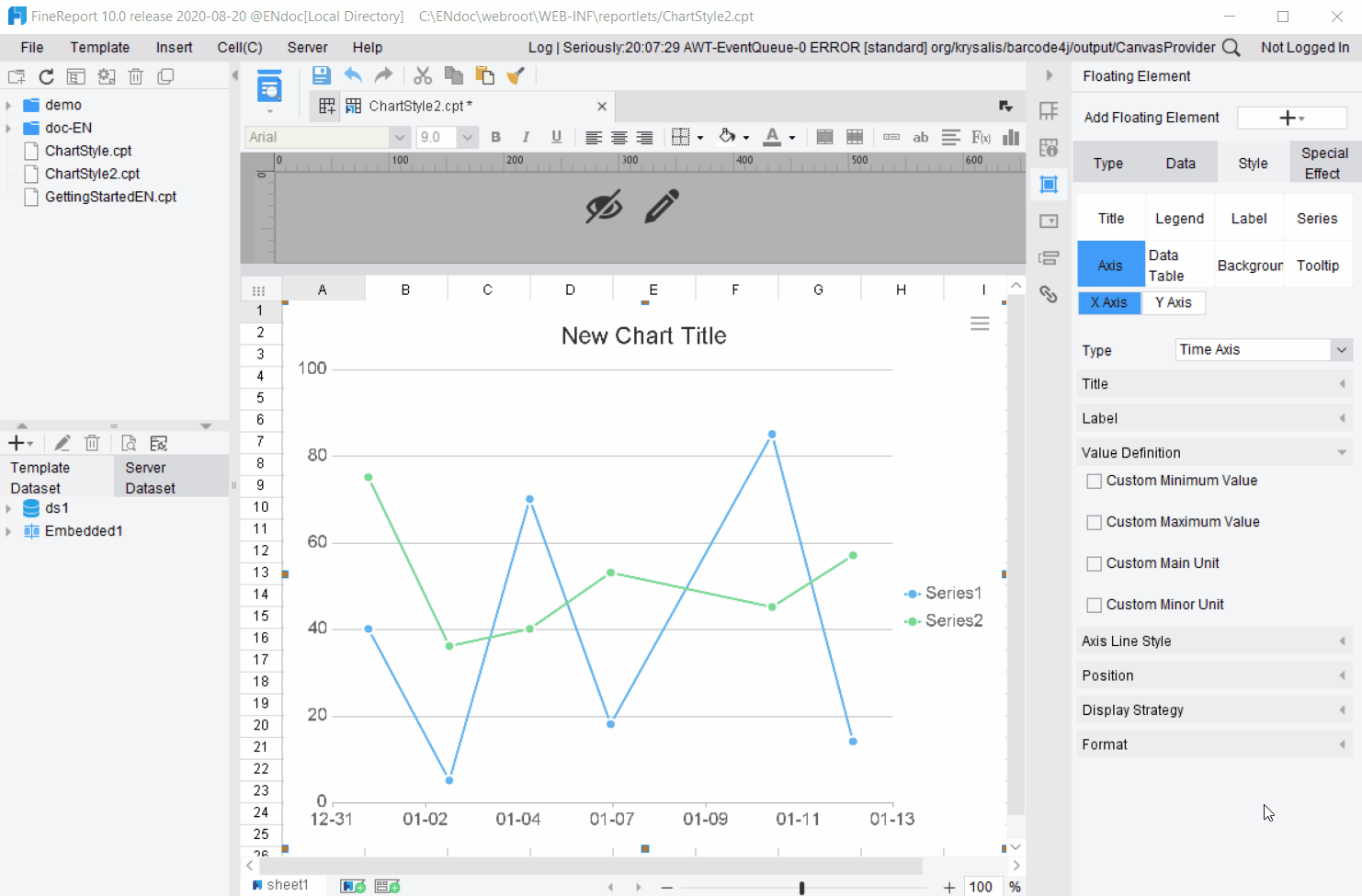Click the font color swatch icon
Viewport: 1362px width, 896px height.
pyautogui.click(x=772, y=137)
